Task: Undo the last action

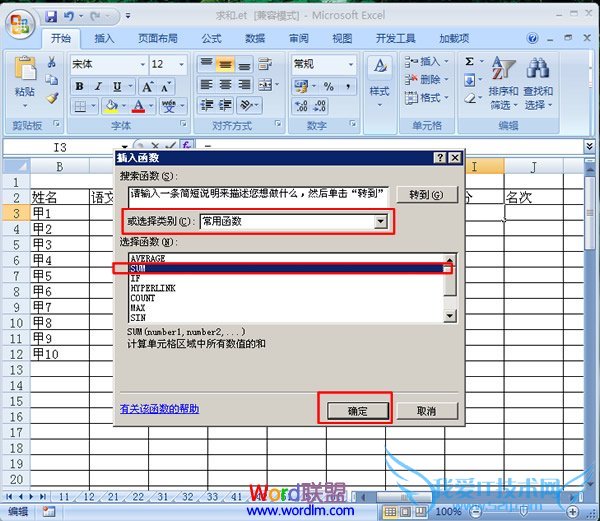Action: pyautogui.click(x=69, y=16)
